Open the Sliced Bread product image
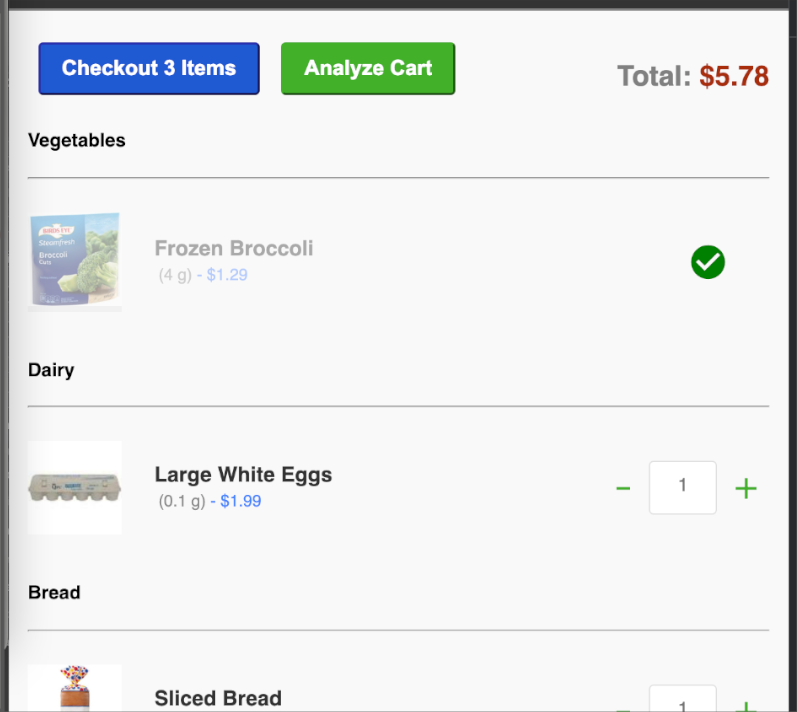The height and width of the screenshot is (712, 797). pyautogui.click(x=75, y=688)
